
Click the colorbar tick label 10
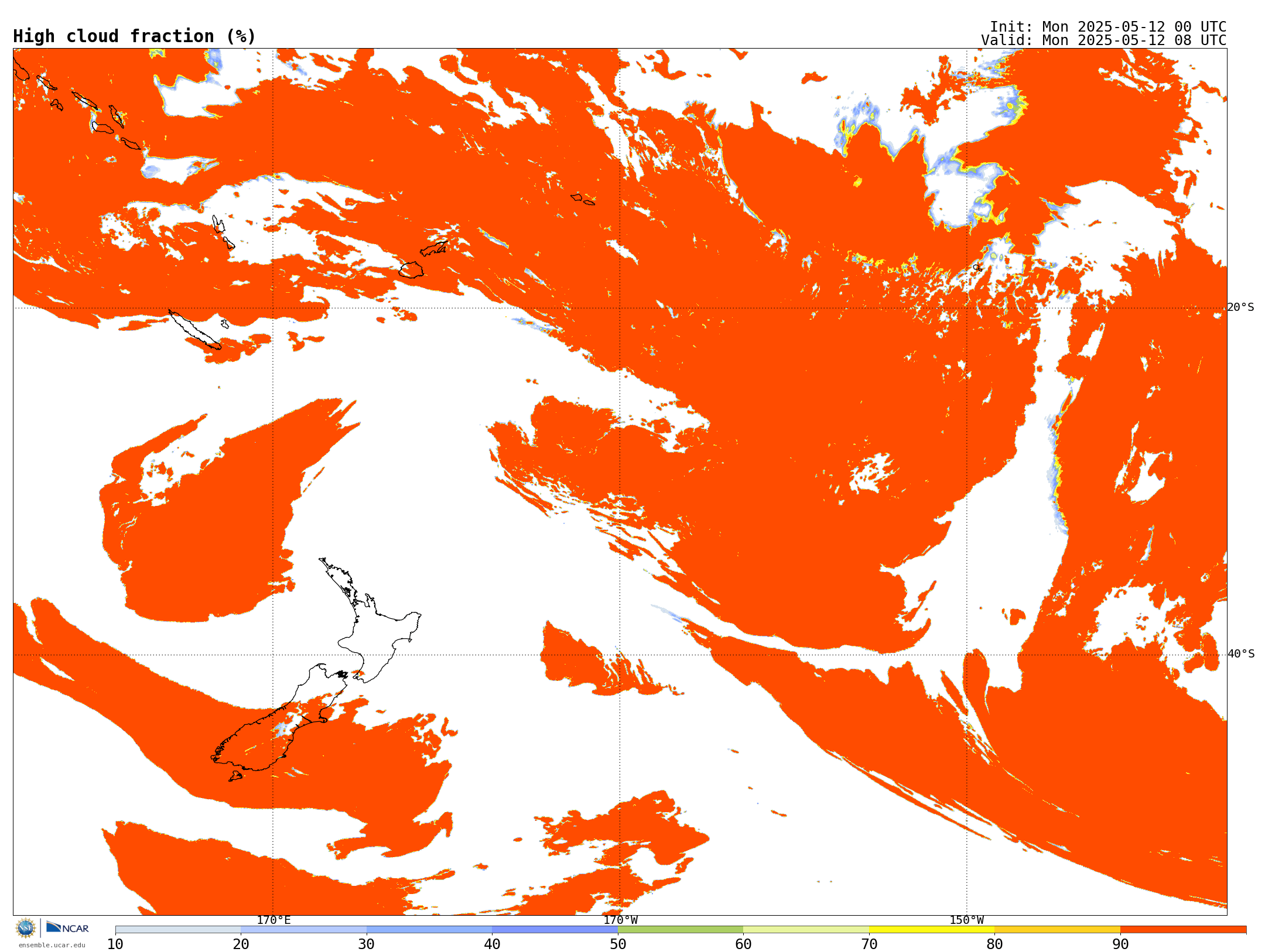tap(115, 944)
